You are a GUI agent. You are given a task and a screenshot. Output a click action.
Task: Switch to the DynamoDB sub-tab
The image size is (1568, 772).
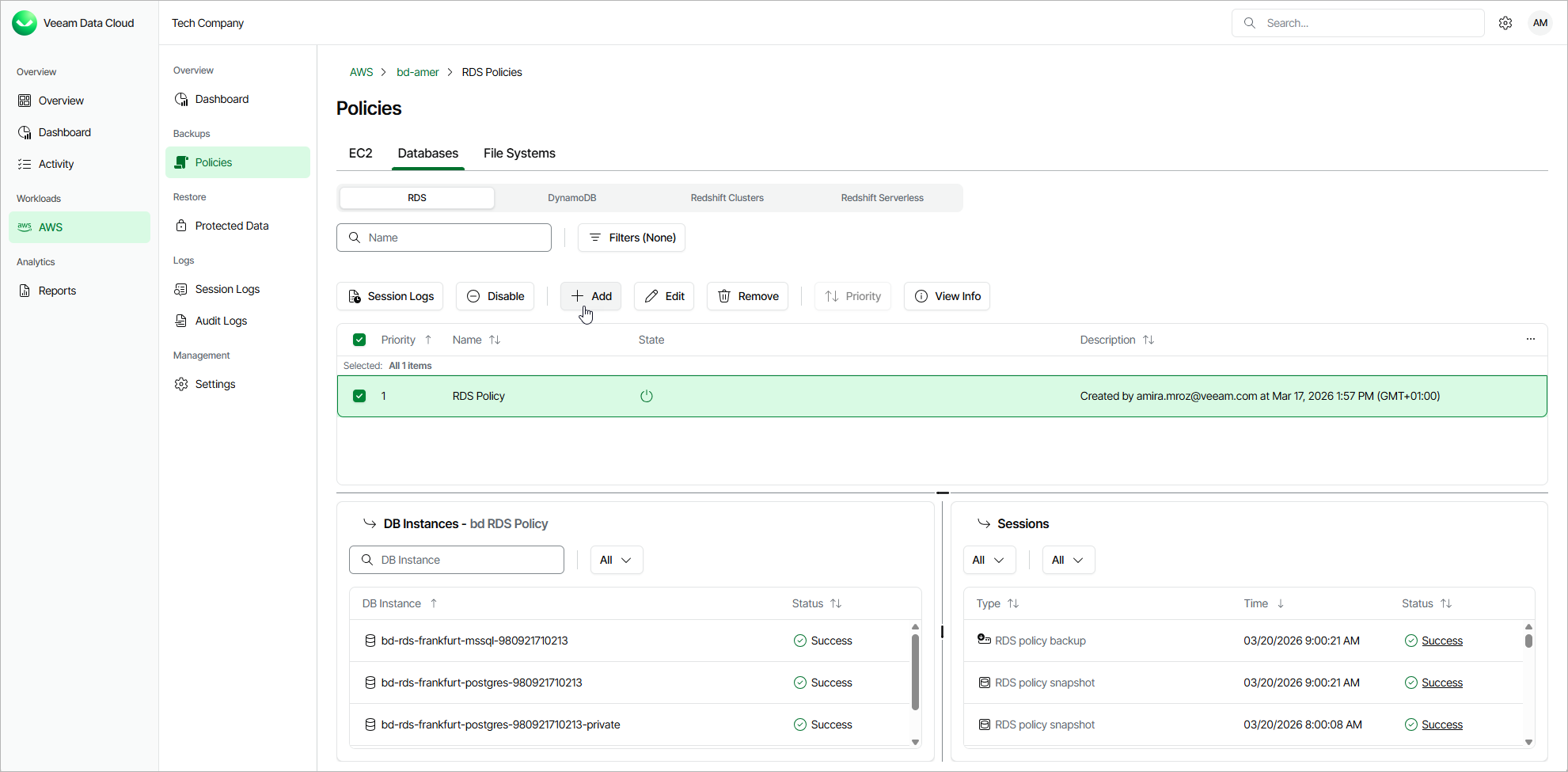[x=572, y=198]
